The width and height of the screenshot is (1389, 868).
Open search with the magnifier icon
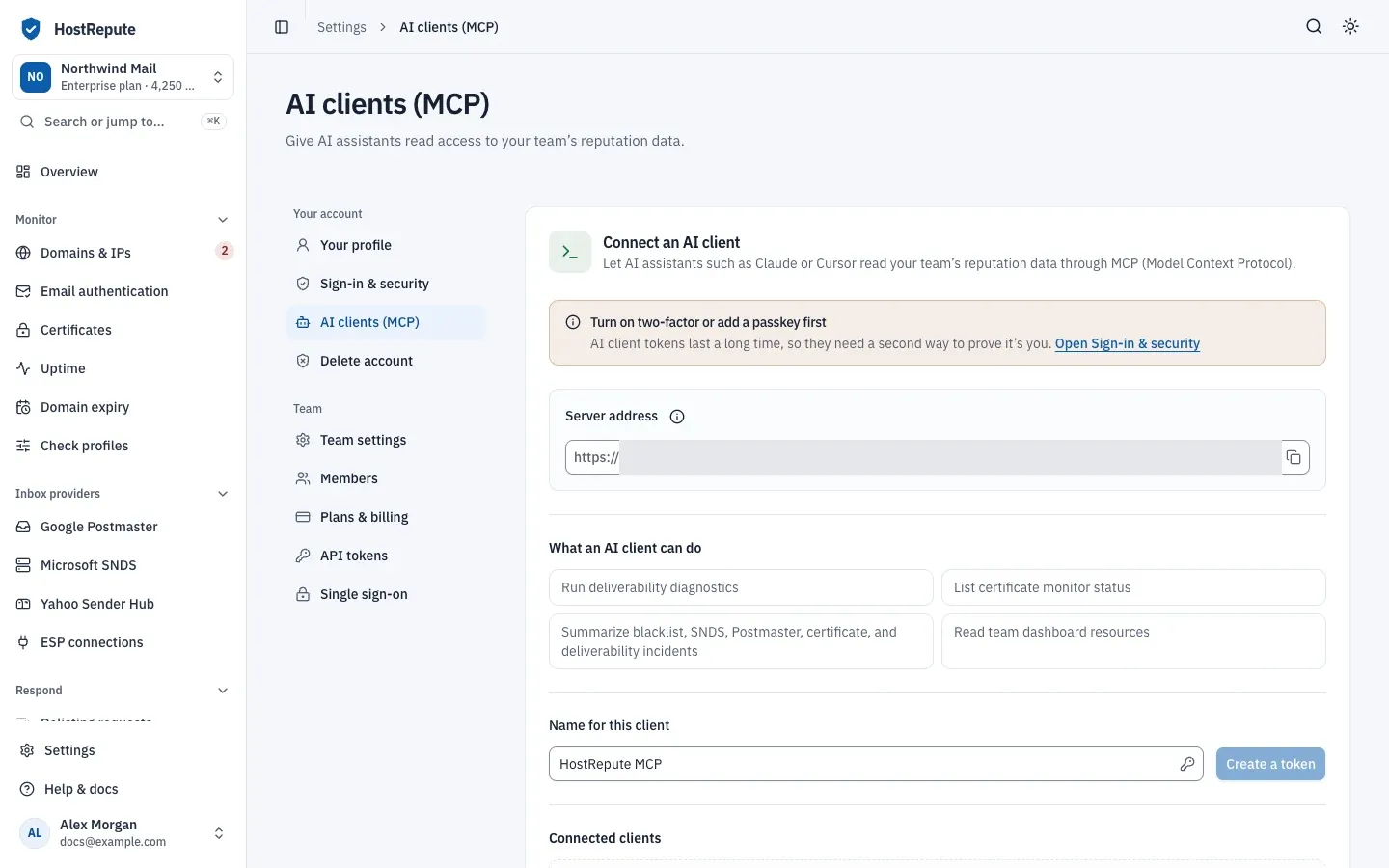[1314, 27]
